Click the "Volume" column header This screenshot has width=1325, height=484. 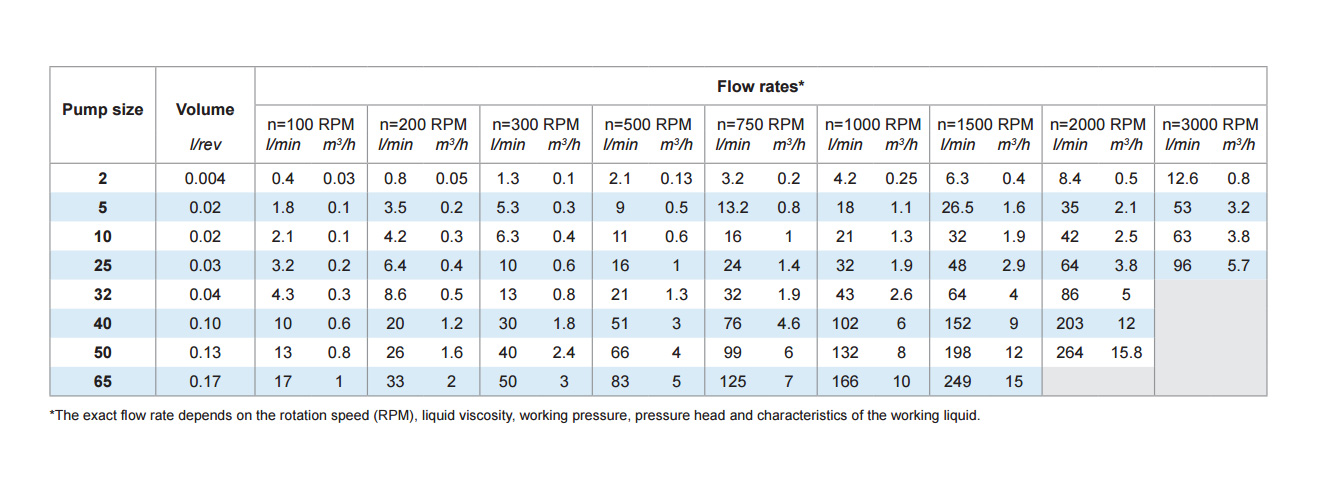pyautogui.click(x=205, y=109)
